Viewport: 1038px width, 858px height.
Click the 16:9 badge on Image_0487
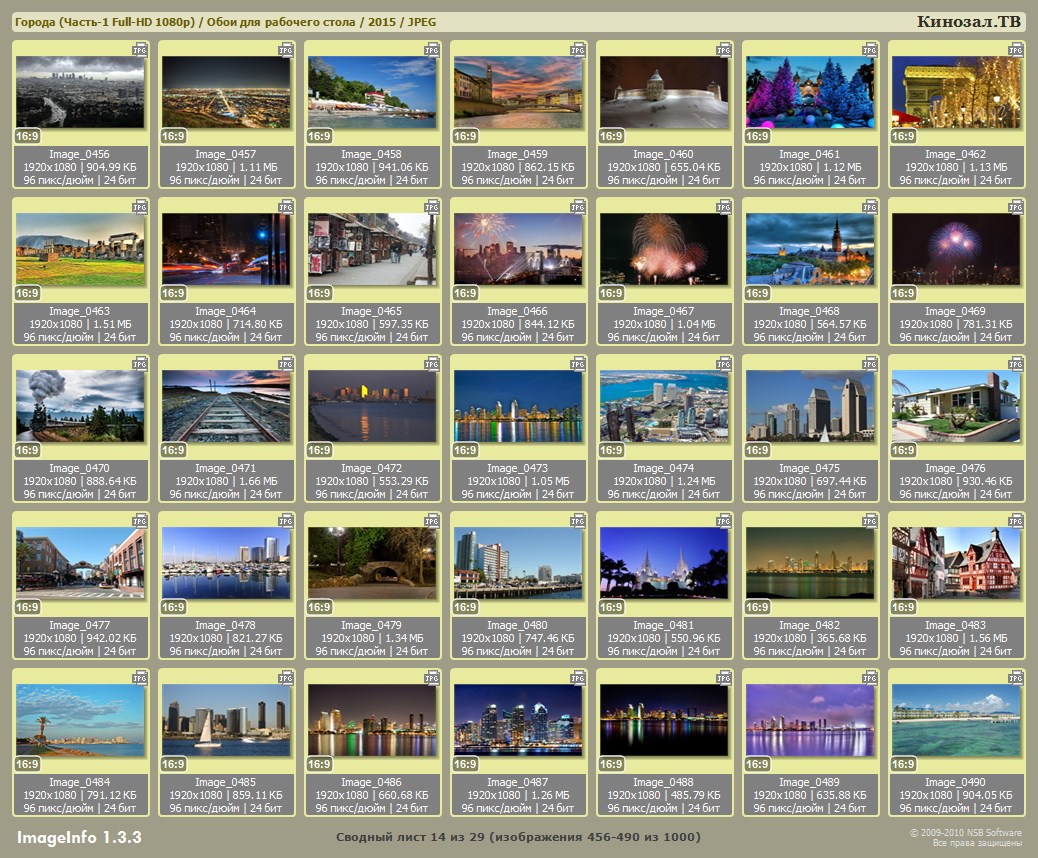click(466, 765)
